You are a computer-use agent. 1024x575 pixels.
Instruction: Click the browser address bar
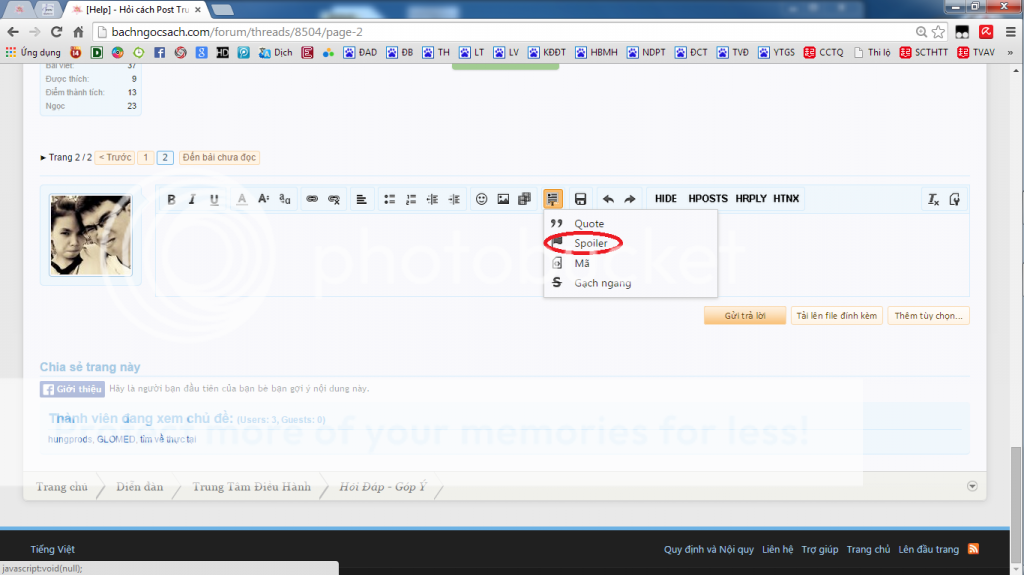point(500,32)
